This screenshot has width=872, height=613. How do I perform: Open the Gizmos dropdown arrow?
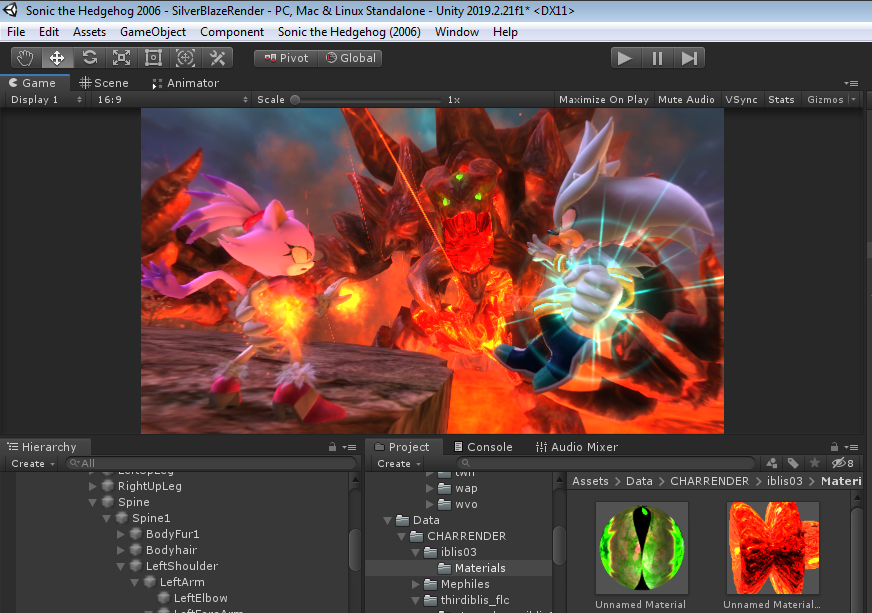[x=854, y=100]
